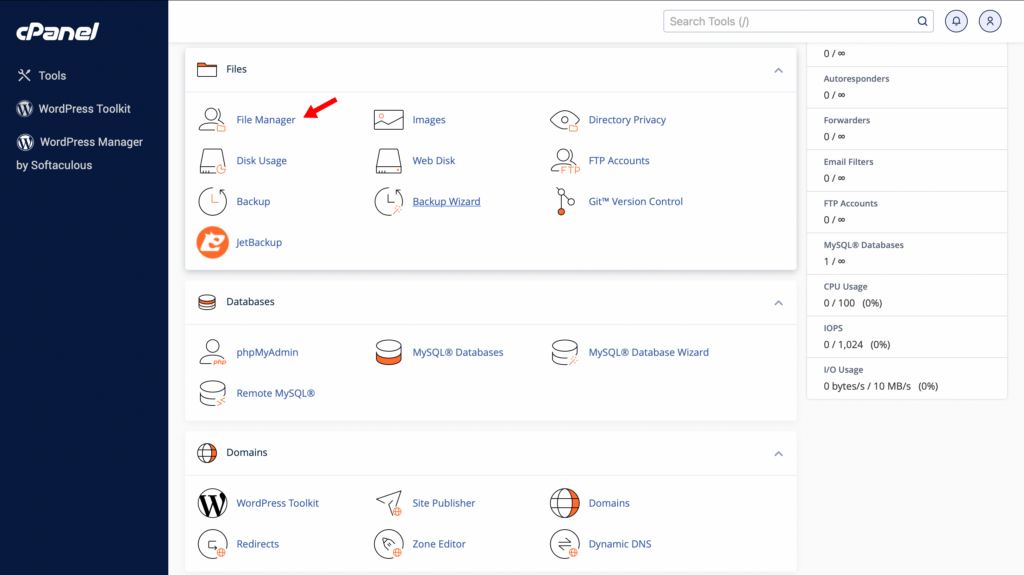Open the Images link
This screenshot has width=1024, height=575.
[x=429, y=120]
